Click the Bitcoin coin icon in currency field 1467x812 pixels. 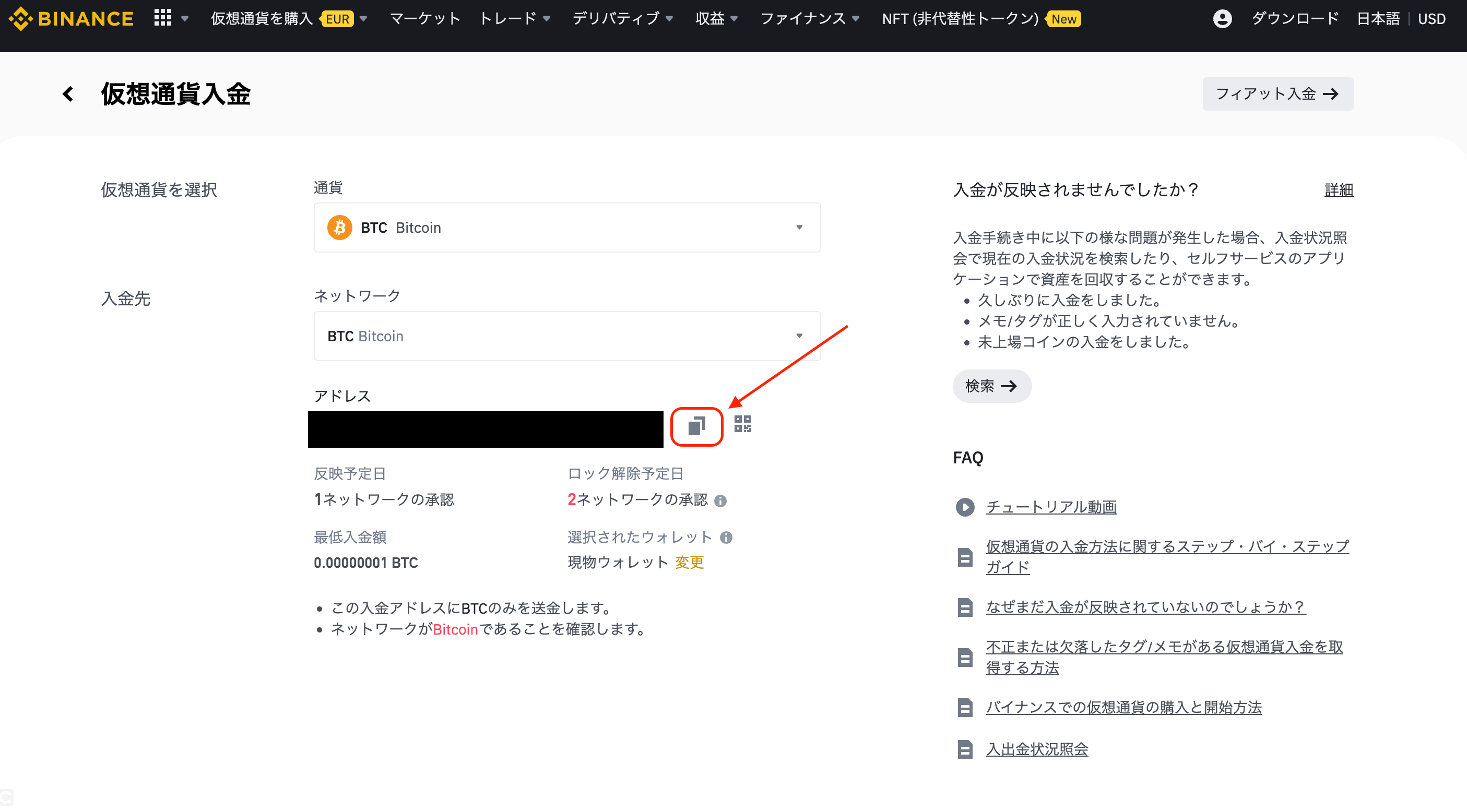click(x=339, y=228)
